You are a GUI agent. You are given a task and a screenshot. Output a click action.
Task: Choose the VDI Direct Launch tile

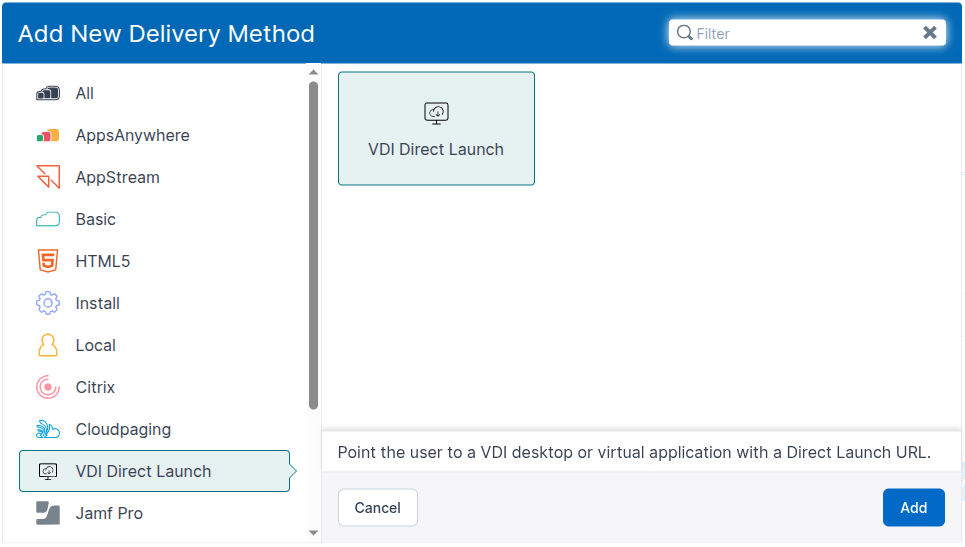pyautogui.click(x=436, y=128)
